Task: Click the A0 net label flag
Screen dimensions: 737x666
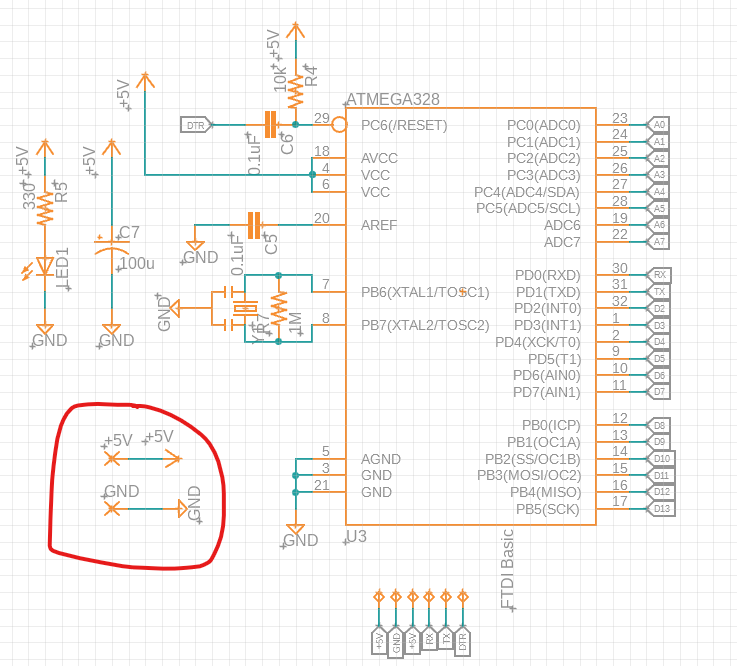Action: pos(658,125)
